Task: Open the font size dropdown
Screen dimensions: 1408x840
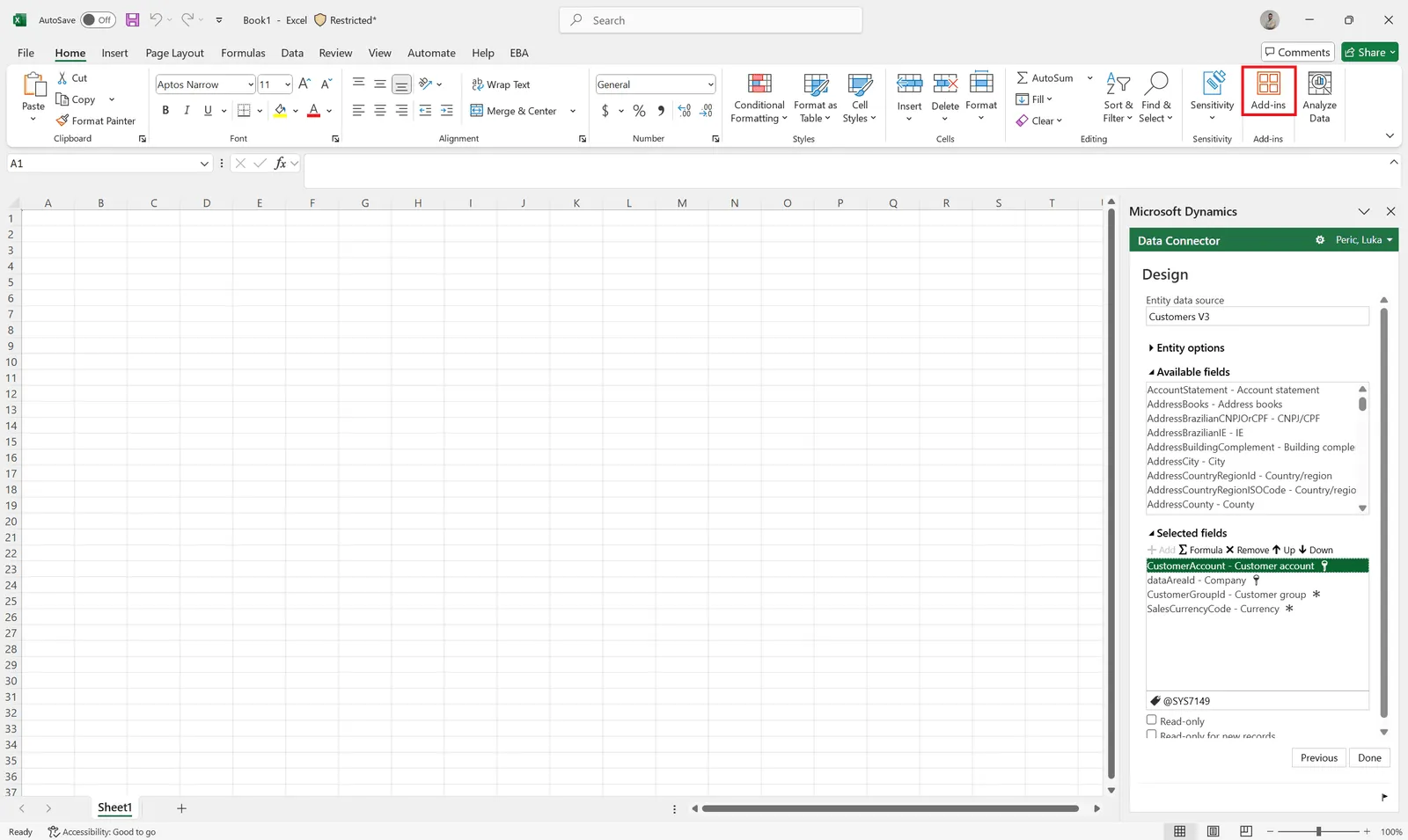Action: (x=287, y=84)
